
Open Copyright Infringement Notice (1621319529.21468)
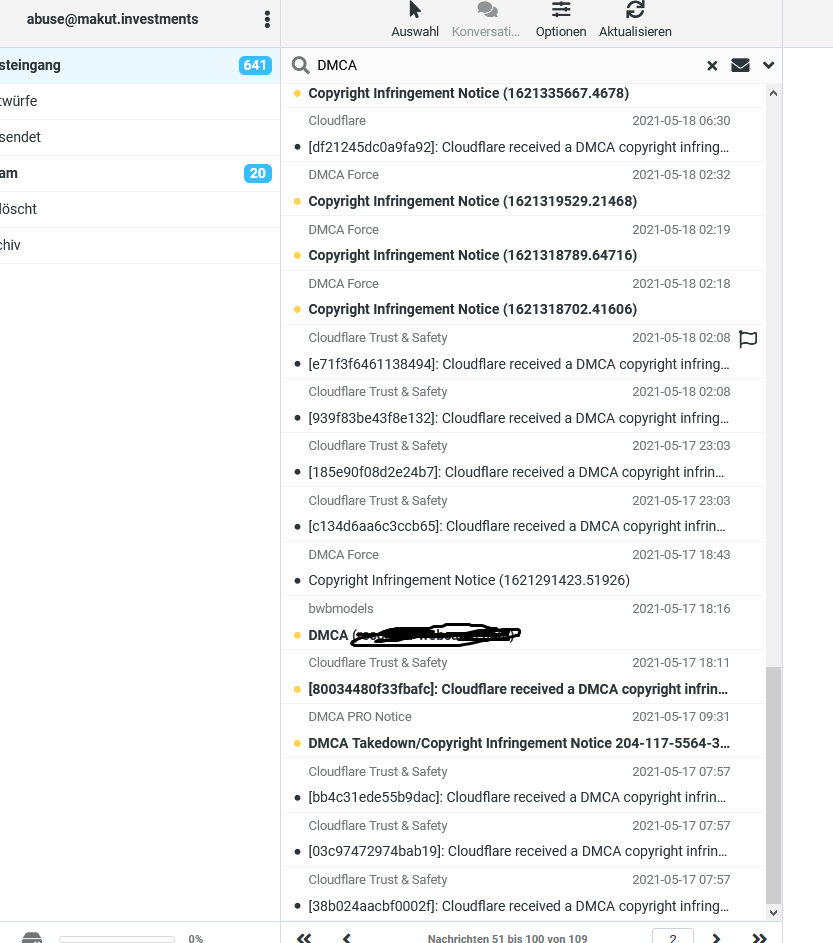tap(523, 189)
